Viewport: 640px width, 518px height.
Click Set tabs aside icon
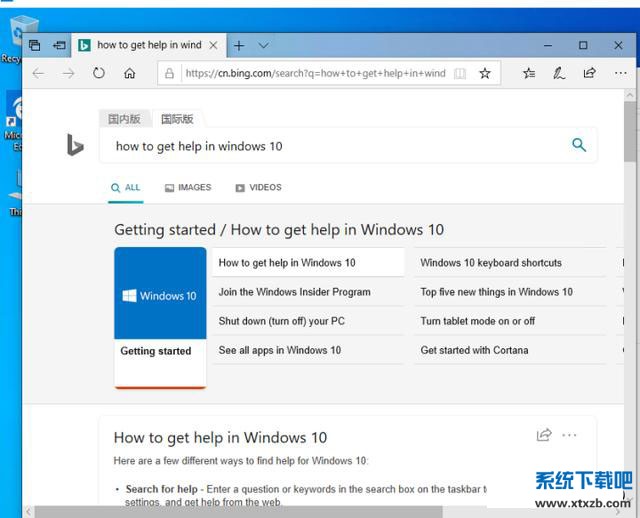click(59, 45)
